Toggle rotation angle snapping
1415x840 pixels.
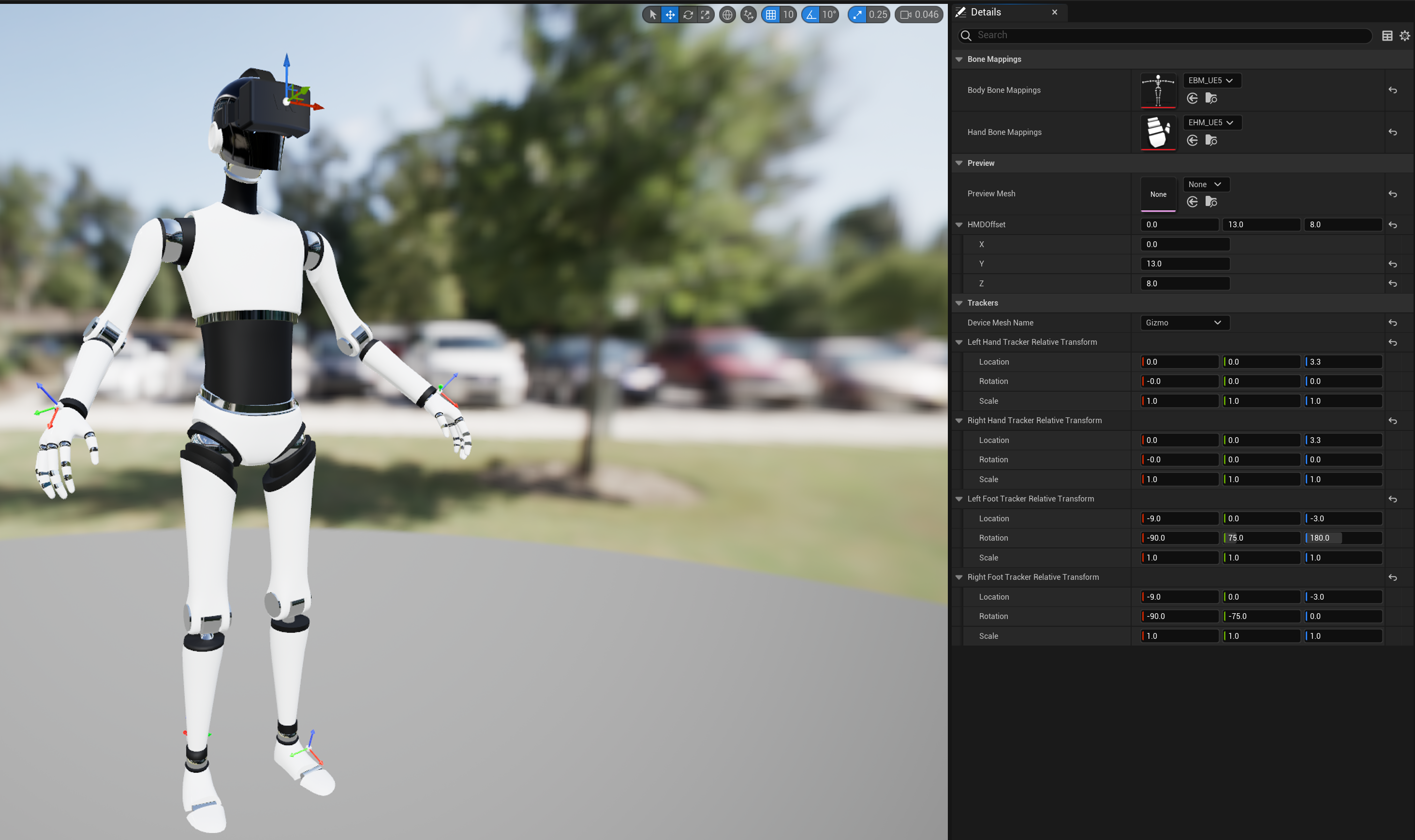pos(811,15)
